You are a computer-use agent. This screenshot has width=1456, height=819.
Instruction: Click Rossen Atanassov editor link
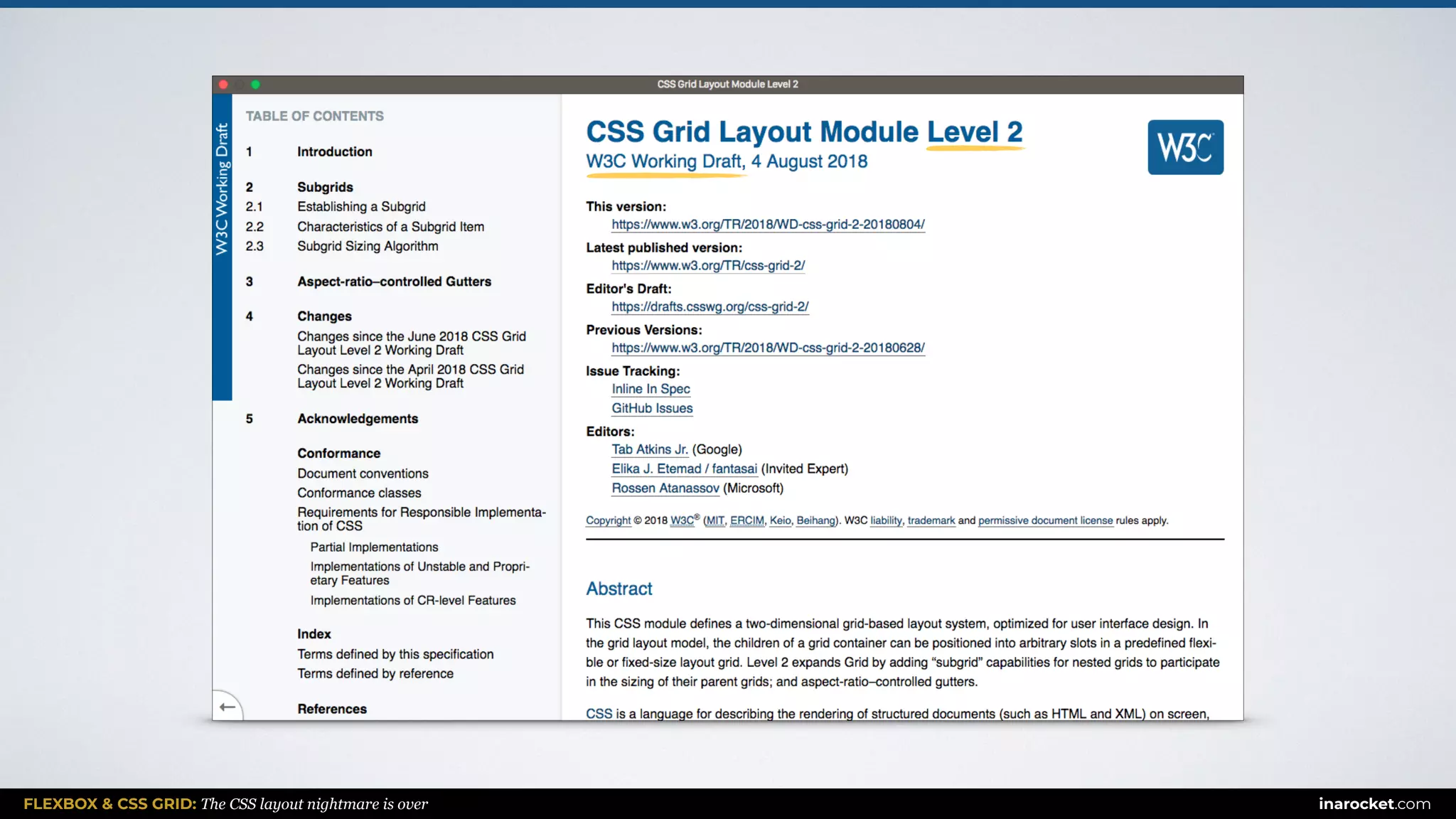coord(665,488)
